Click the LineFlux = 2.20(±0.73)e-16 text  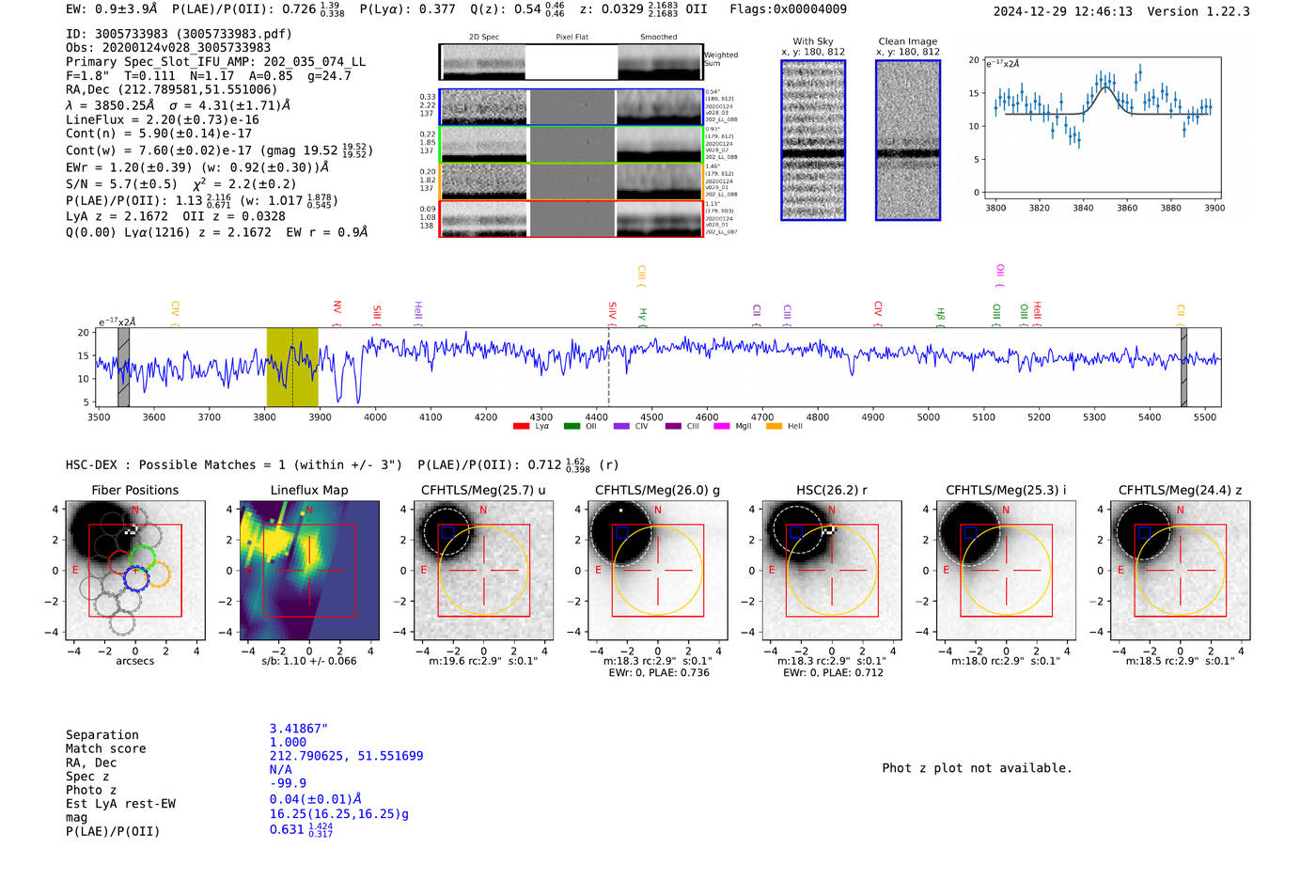pos(163,119)
